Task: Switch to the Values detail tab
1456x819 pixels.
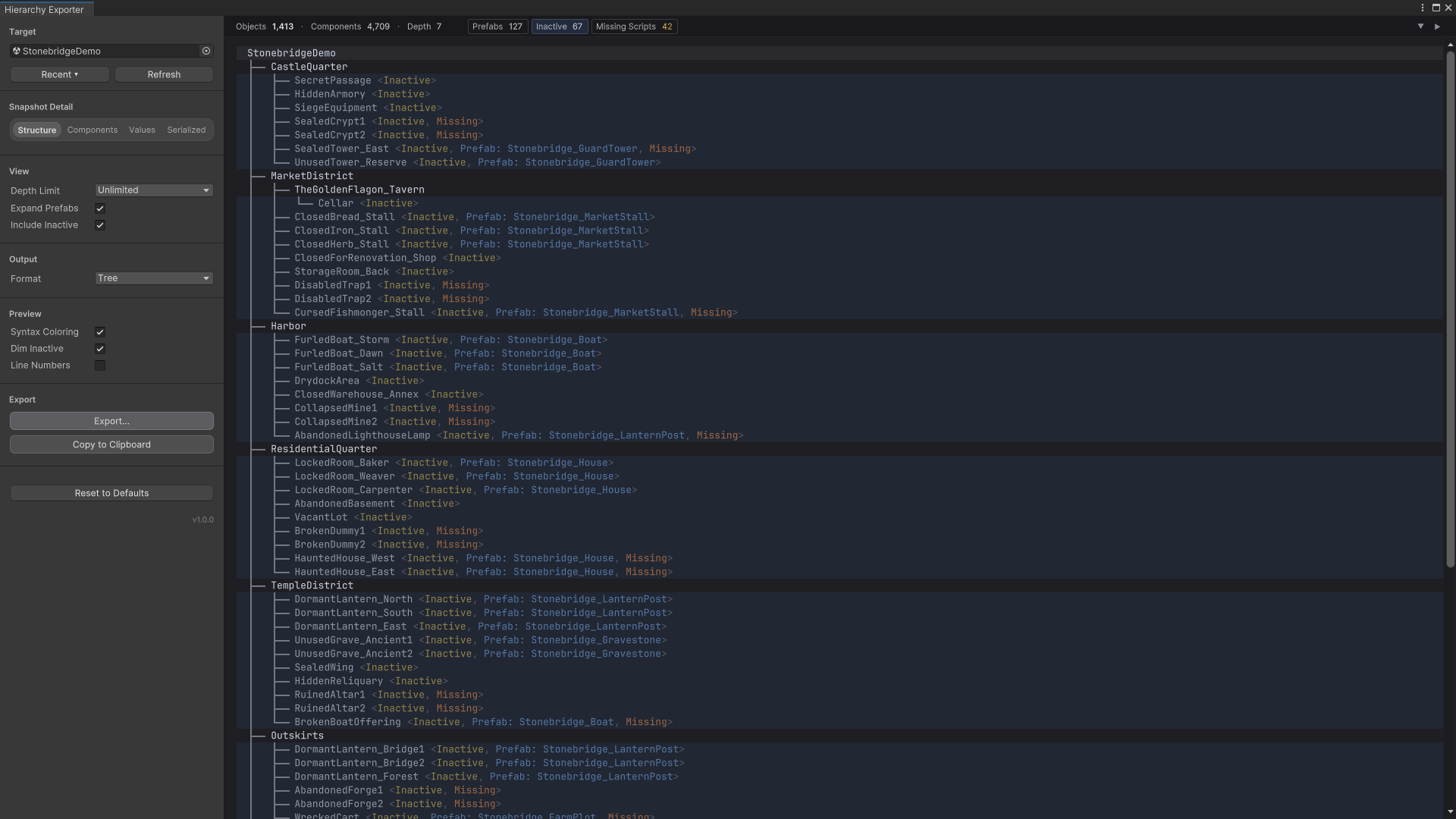Action: pos(142,130)
